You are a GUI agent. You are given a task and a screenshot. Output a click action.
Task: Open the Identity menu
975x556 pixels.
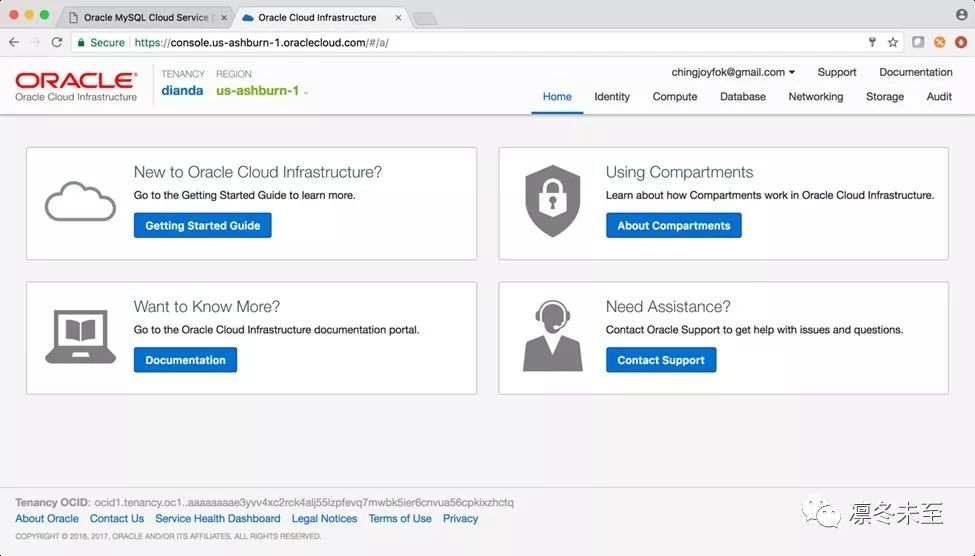pyautogui.click(x=612, y=96)
